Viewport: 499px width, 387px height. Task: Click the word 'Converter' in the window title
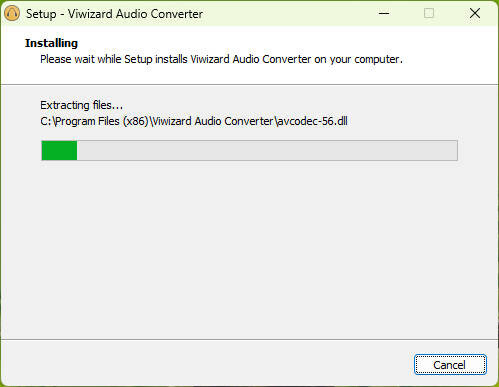click(177, 14)
